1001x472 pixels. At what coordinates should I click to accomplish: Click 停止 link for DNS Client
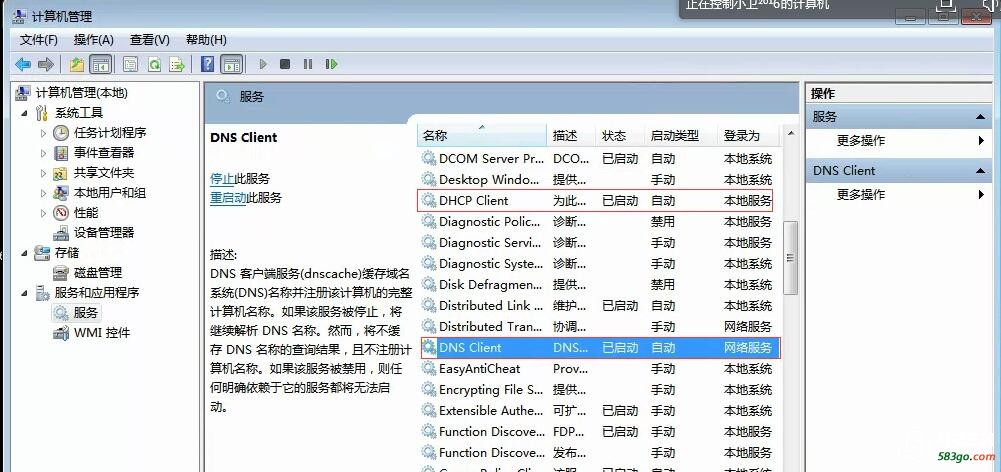[222, 178]
